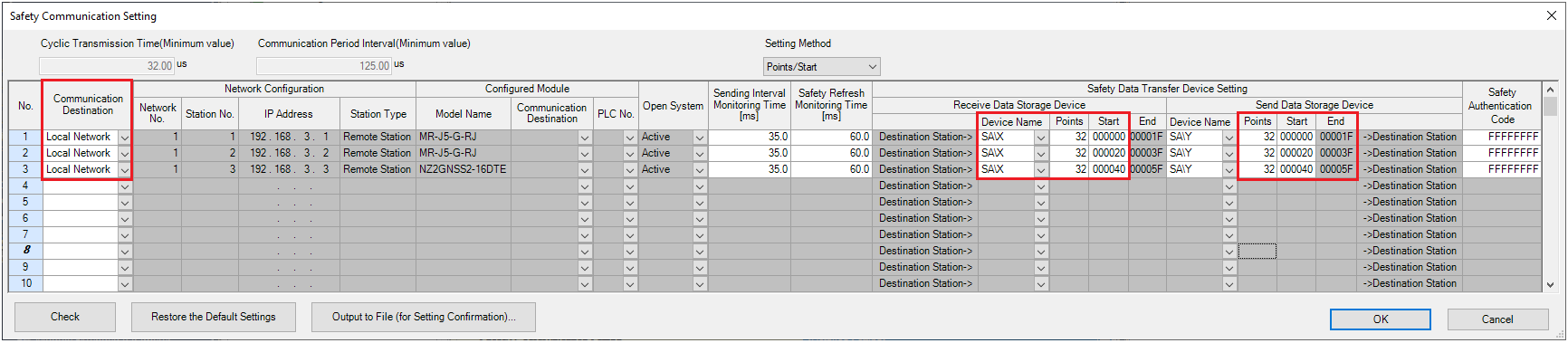1568x343 pixels.
Task: Select row 2 Safety Refresh Monitoring Time 60.0
Action: coord(831,154)
